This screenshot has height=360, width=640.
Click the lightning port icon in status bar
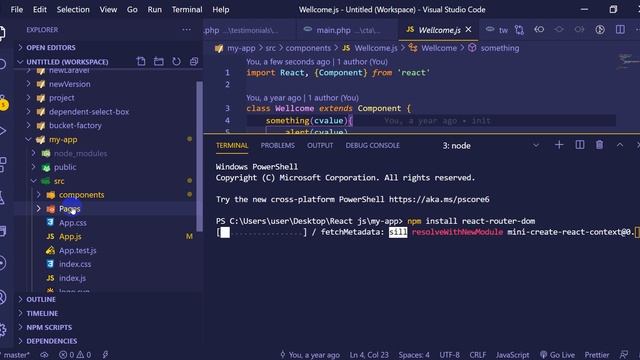105,355
